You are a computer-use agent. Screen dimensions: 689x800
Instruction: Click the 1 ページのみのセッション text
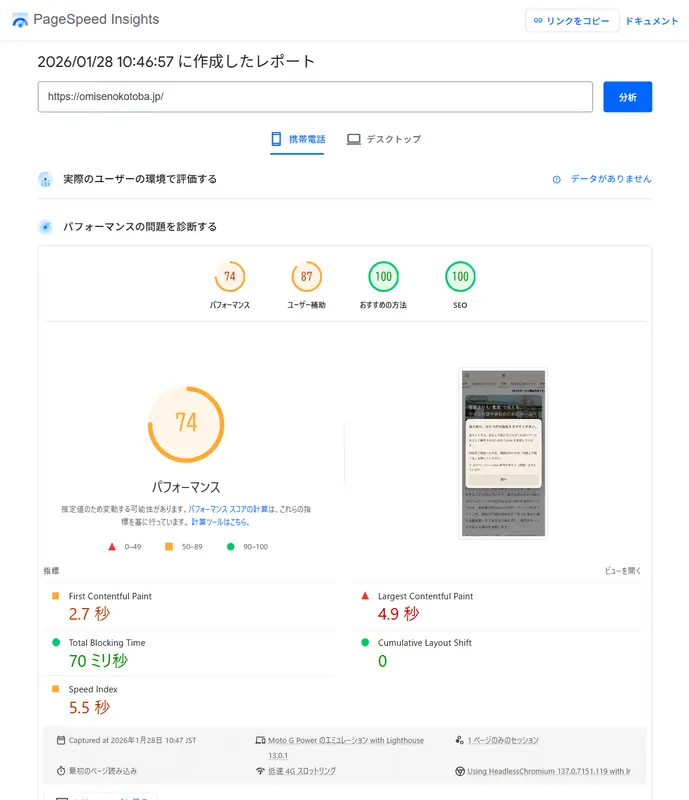coord(503,740)
